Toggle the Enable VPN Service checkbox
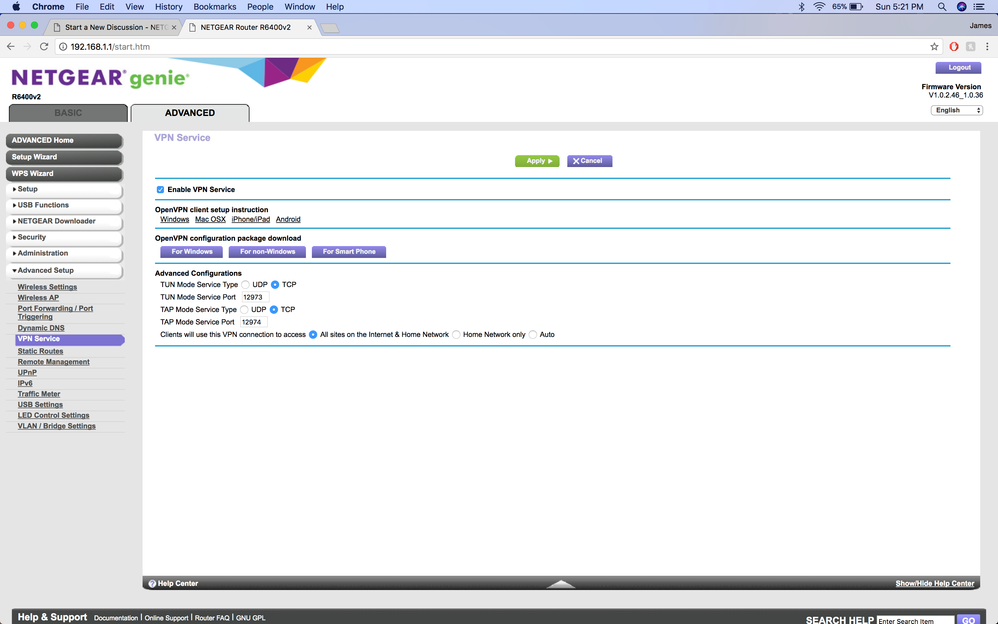The height and width of the screenshot is (624, 998). (160, 190)
